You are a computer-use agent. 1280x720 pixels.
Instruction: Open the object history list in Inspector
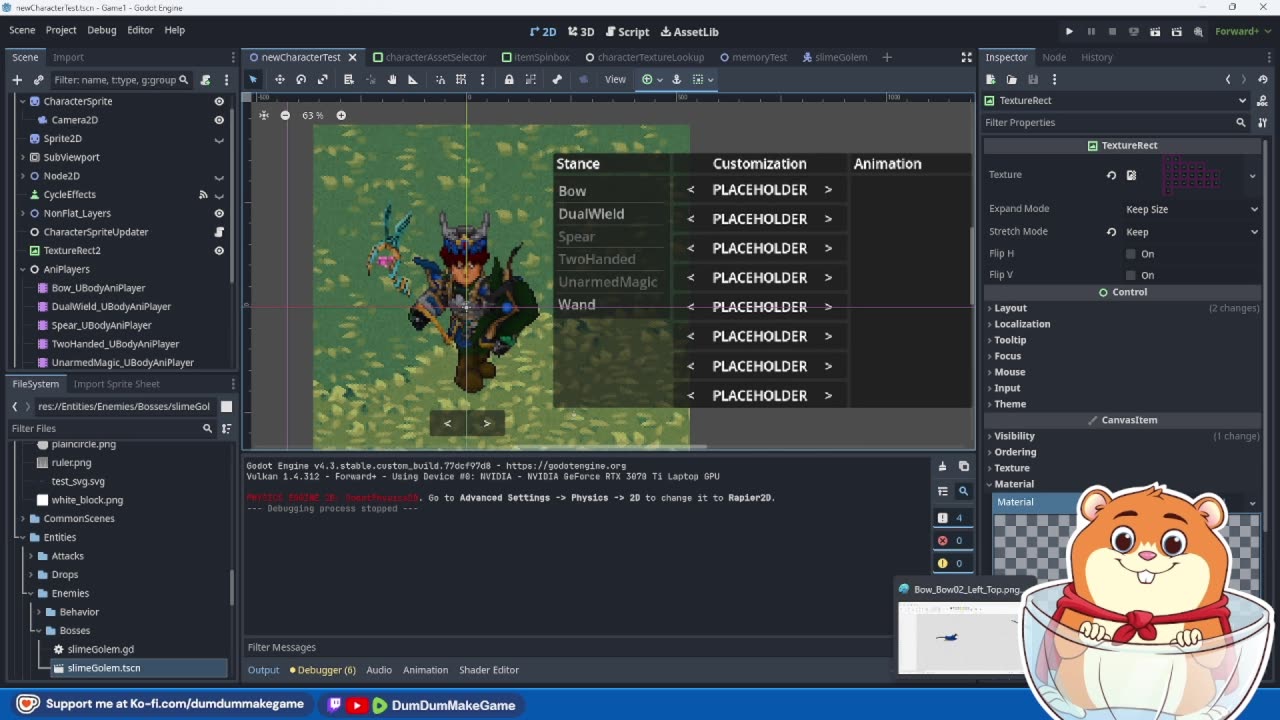[1263, 79]
